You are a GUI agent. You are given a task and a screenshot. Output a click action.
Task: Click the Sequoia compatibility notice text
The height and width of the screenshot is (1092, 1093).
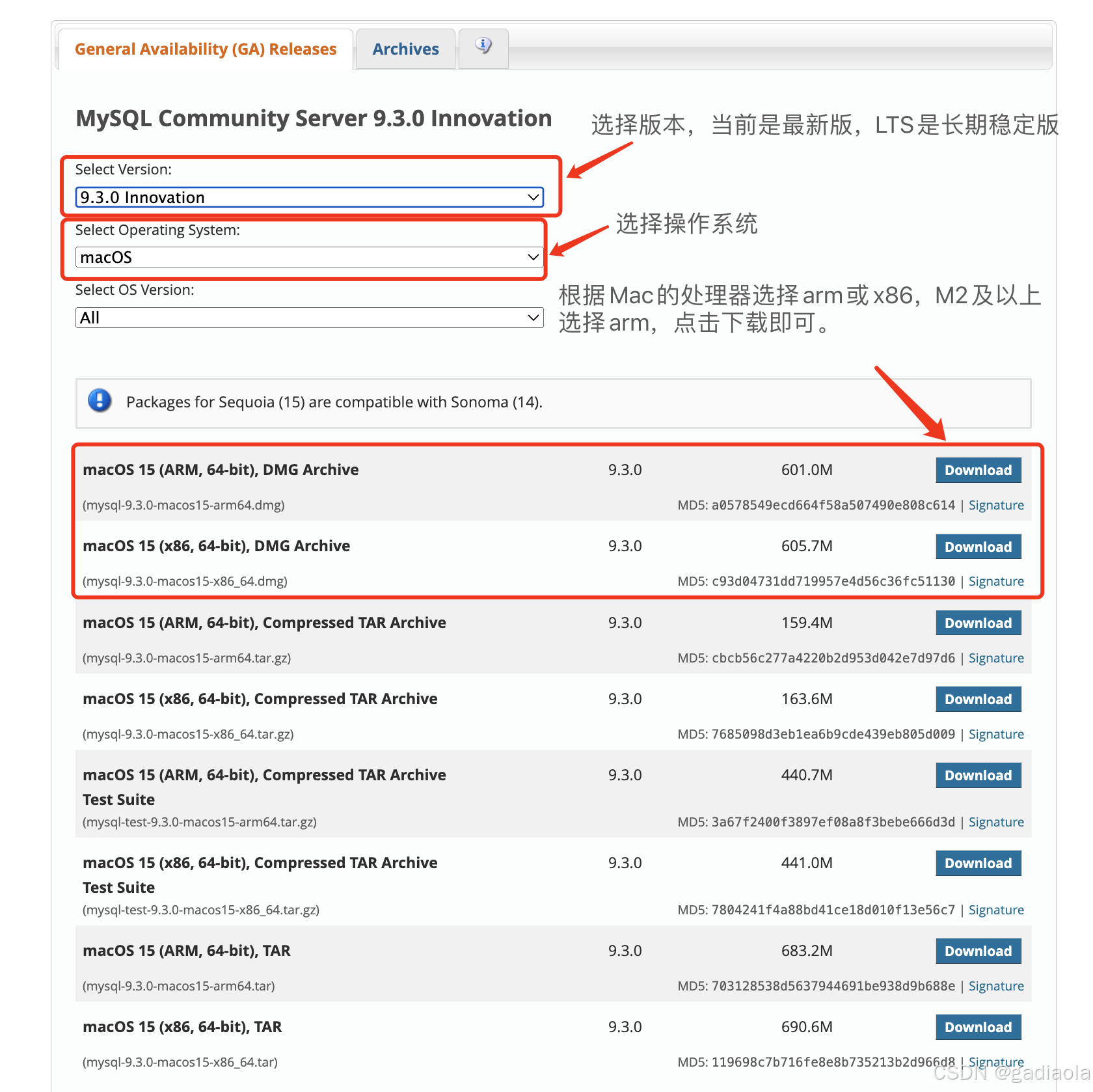(x=334, y=402)
